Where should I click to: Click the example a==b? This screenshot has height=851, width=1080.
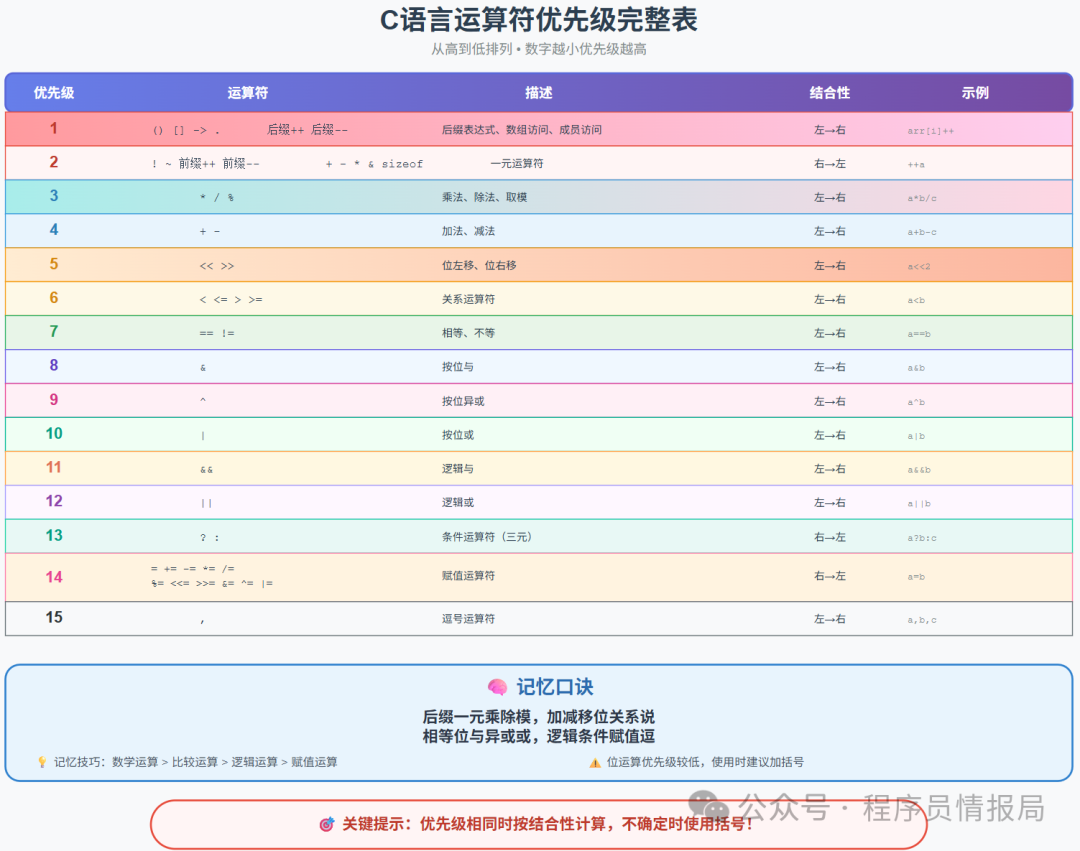click(x=919, y=334)
